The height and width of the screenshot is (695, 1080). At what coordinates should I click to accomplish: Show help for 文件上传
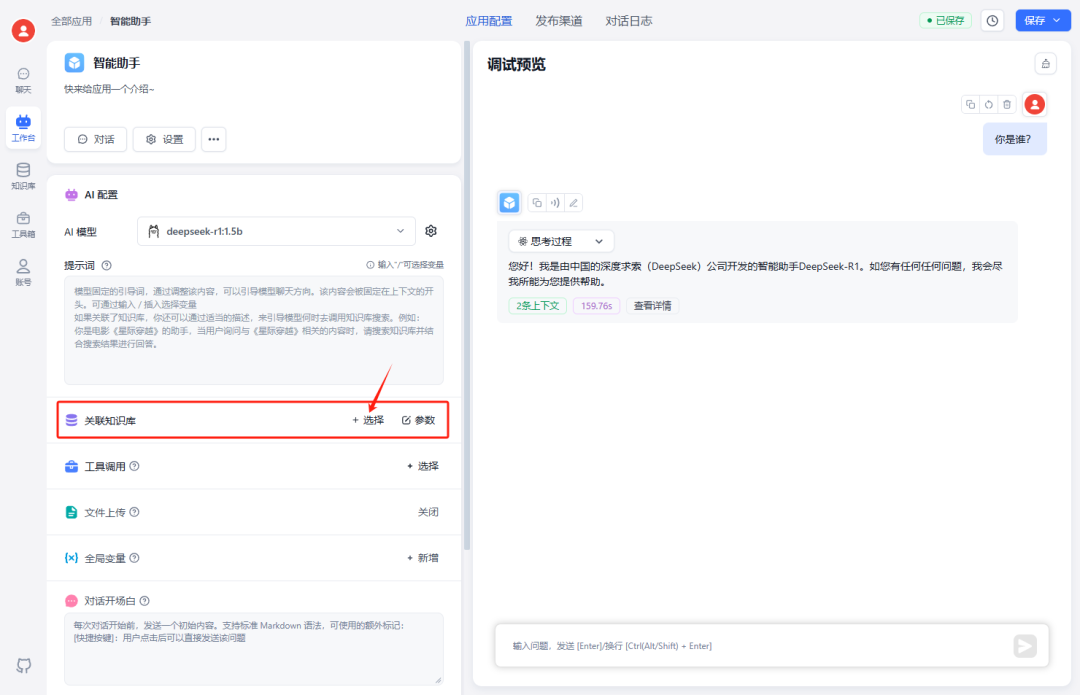point(134,512)
